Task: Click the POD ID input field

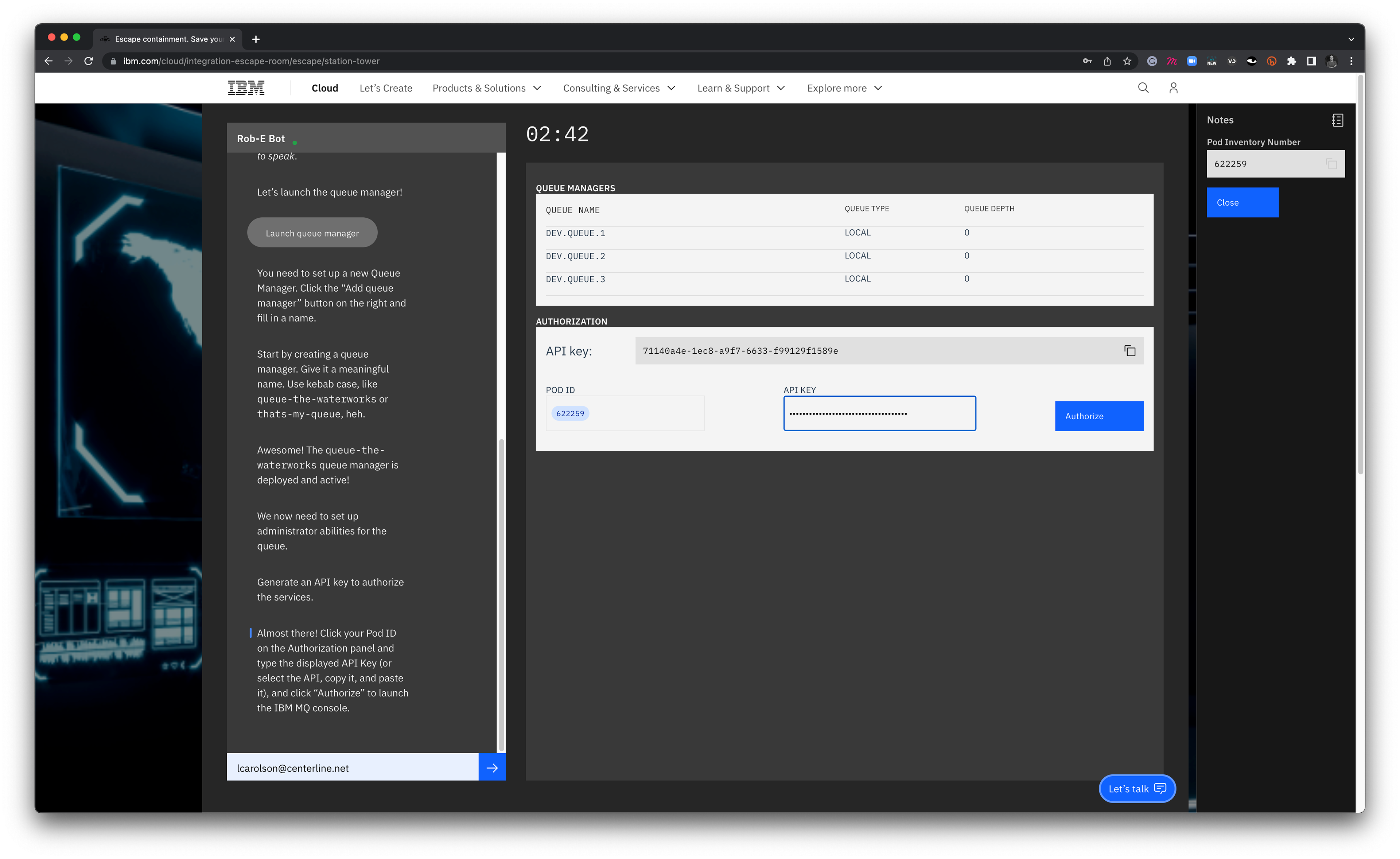Action: click(625, 413)
